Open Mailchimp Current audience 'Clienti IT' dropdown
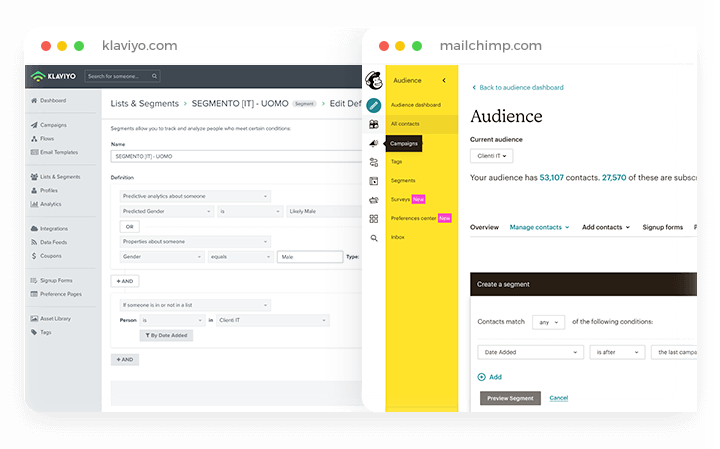 (491, 156)
